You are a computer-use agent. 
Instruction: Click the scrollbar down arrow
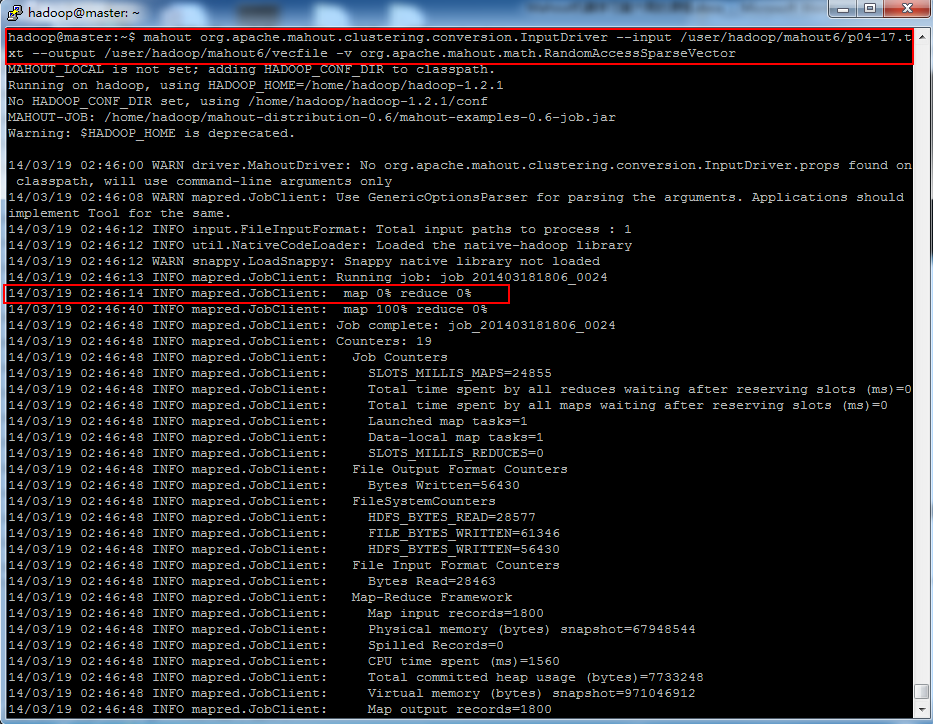pyautogui.click(x=921, y=709)
